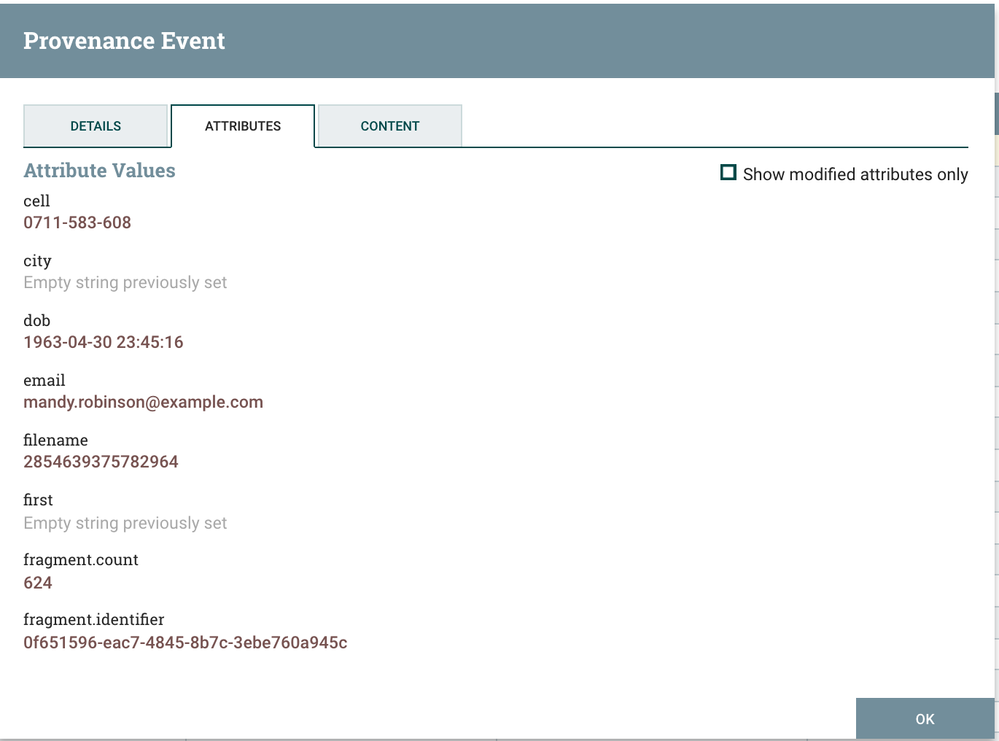This screenshot has height=741, width=999.
Task: Click the OK button
Action: 925,718
